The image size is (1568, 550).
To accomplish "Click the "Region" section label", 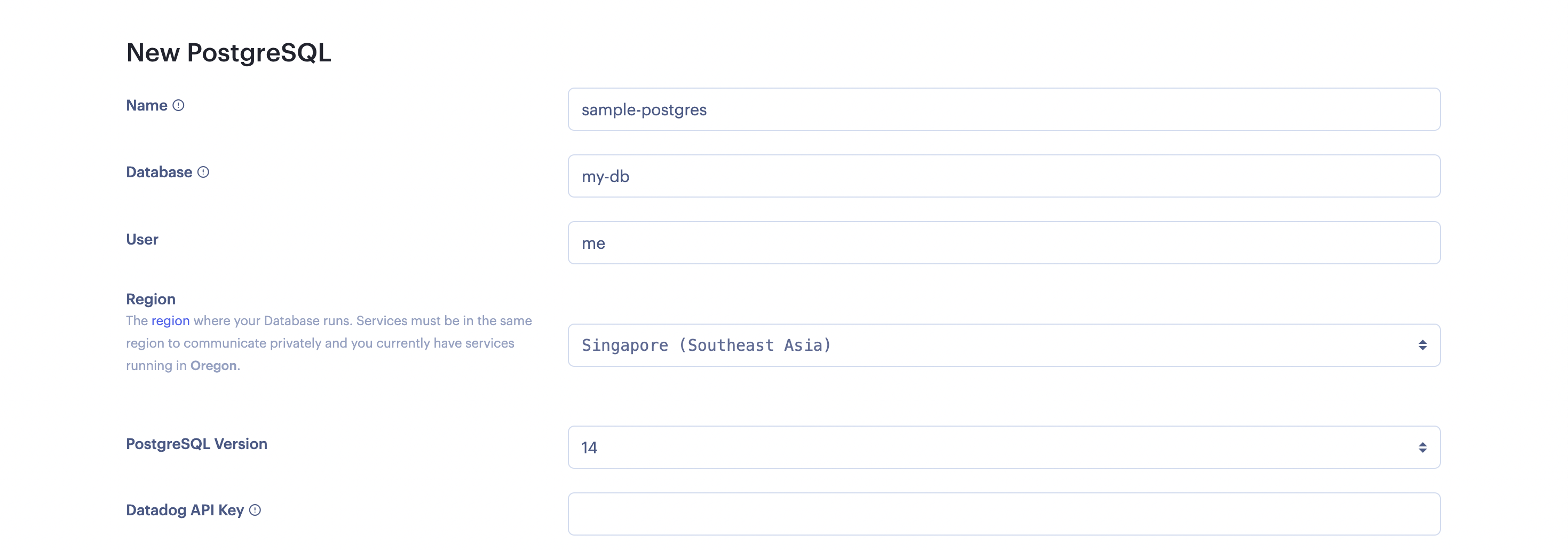I will (151, 299).
